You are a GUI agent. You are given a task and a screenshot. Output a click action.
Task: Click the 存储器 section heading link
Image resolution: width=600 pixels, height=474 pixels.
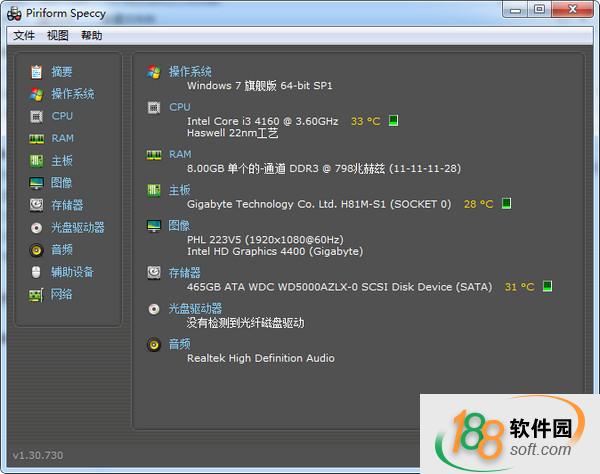(184, 272)
